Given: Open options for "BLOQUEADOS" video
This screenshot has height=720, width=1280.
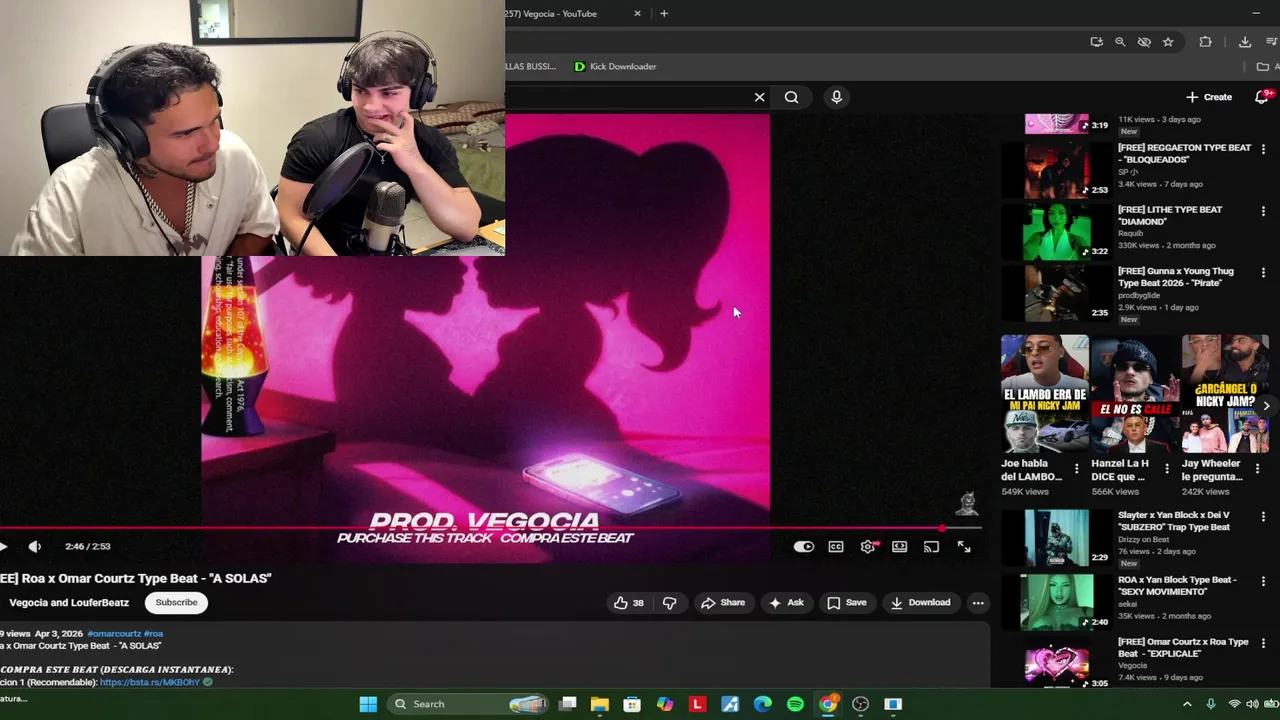Looking at the screenshot, I should 1263,149.
